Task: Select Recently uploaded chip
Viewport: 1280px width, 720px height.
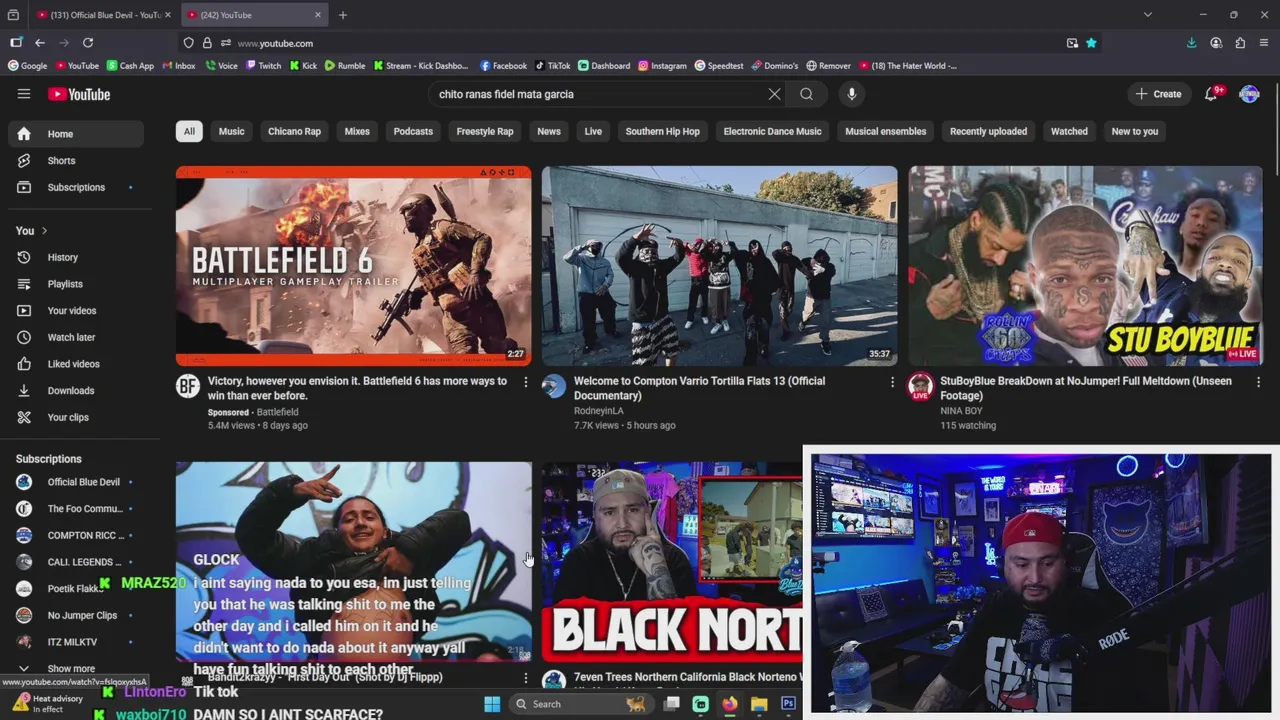Action: [x=988, y=131]
